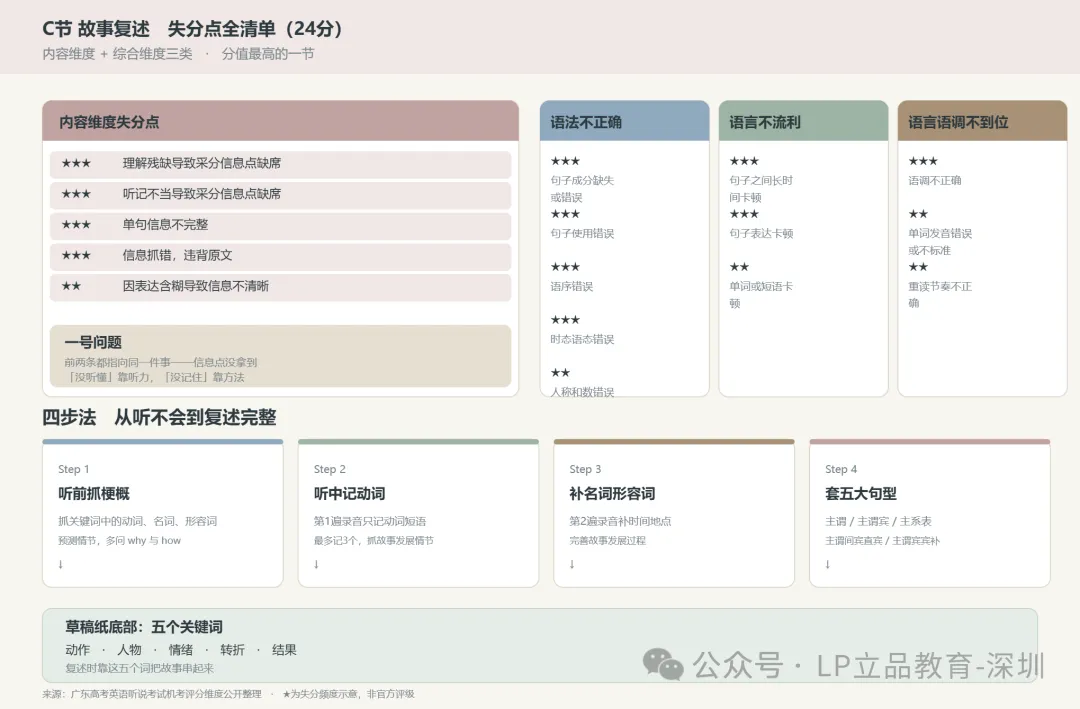Click the stars above 语调不正确

point(923,161)
